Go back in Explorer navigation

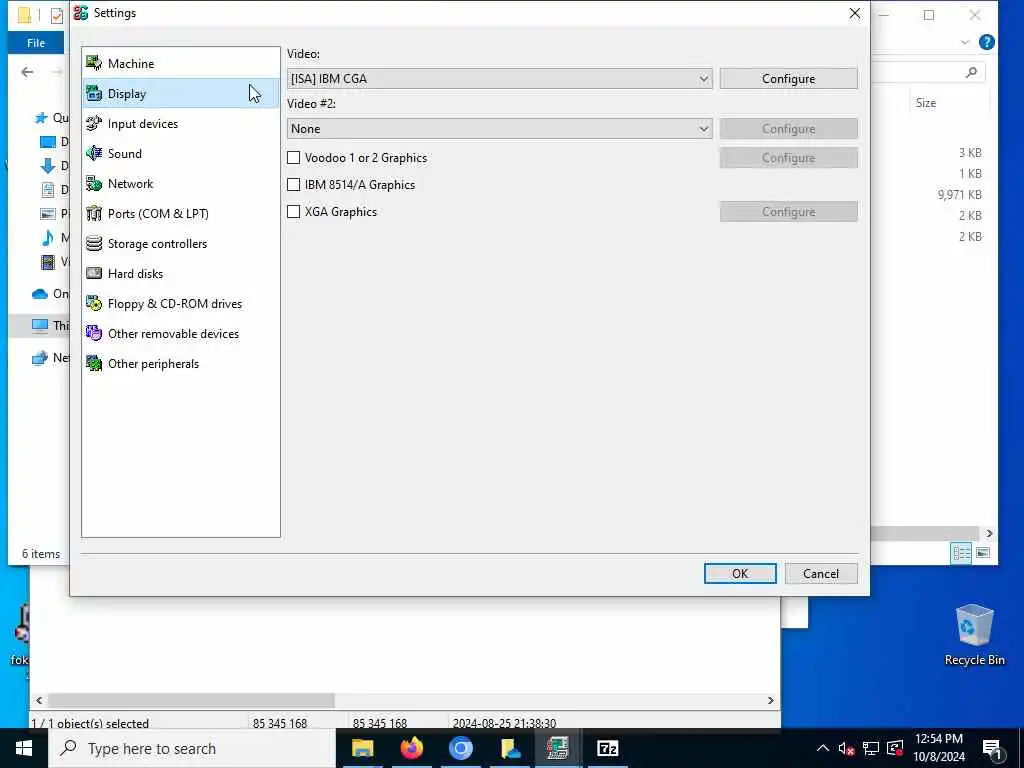point(27,72)
